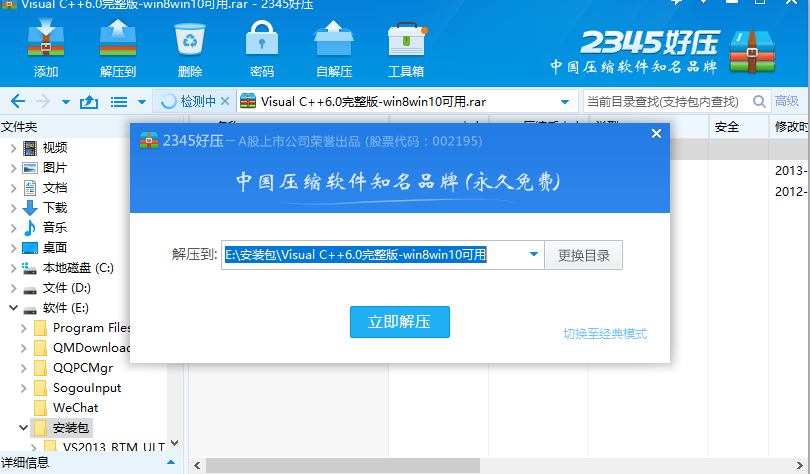
Task: Open navigation history dropdown arrow
Action: [66, 102]
